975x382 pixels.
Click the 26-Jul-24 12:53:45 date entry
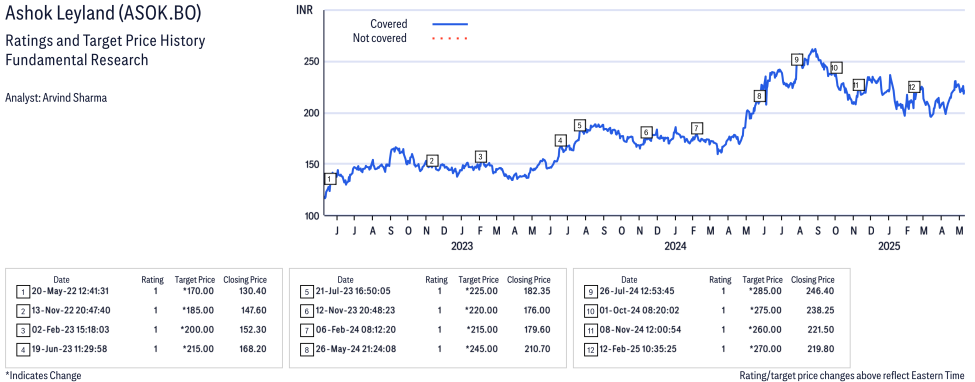pos(637,291)
